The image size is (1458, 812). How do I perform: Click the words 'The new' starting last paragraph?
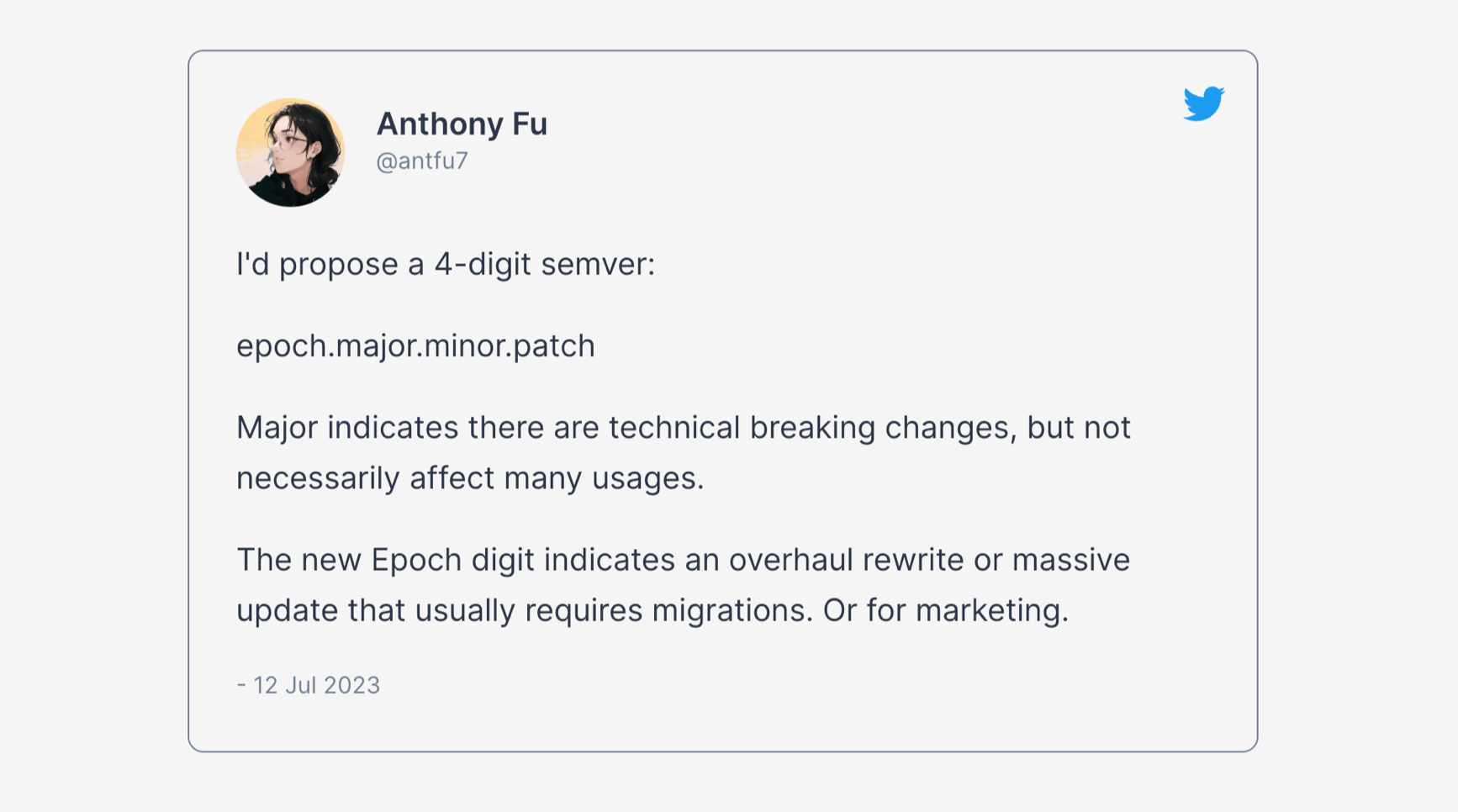298,560
